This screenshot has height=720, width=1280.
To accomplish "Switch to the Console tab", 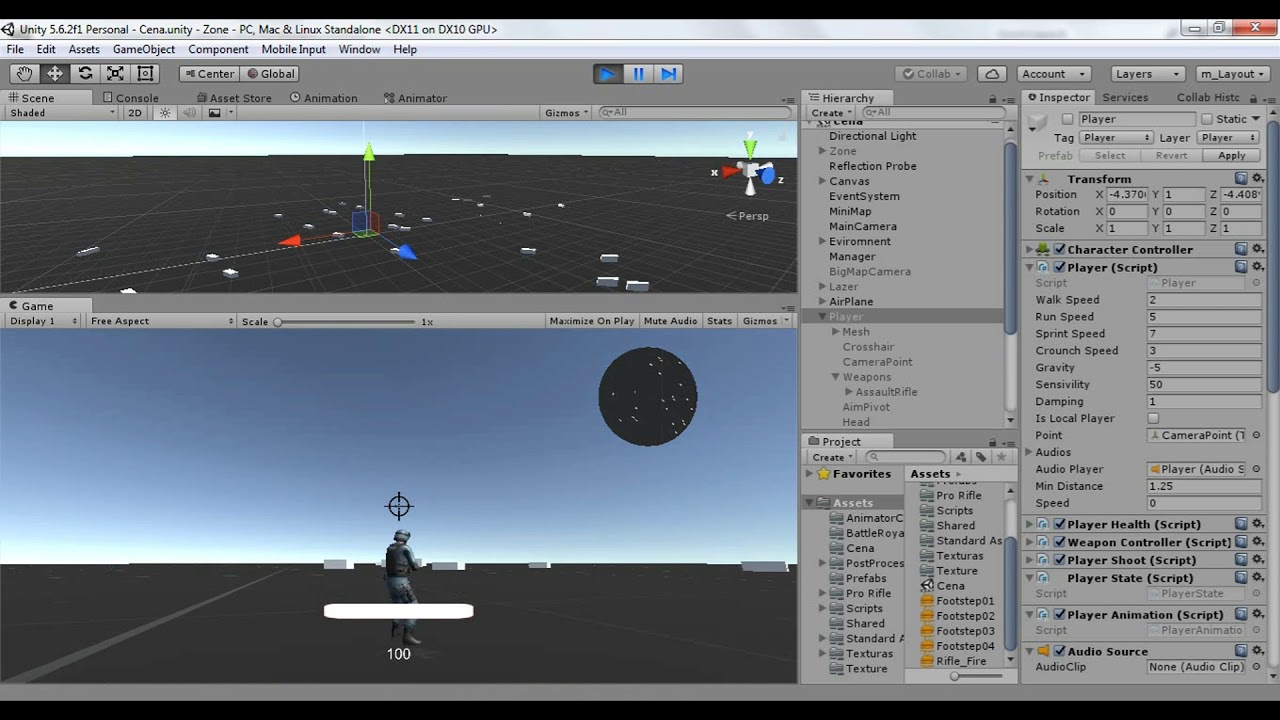I will tap(131, 98).
